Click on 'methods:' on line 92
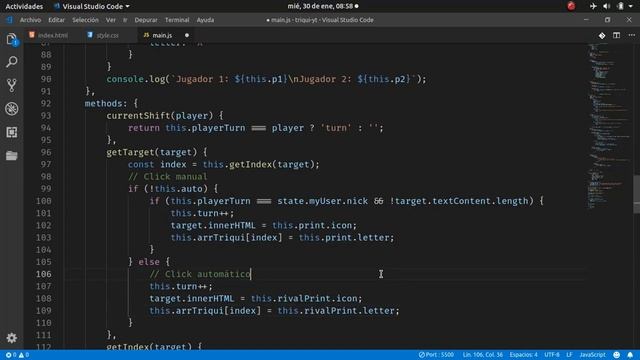This screenshot has height=360, width=640. click(x=106, y=103)
